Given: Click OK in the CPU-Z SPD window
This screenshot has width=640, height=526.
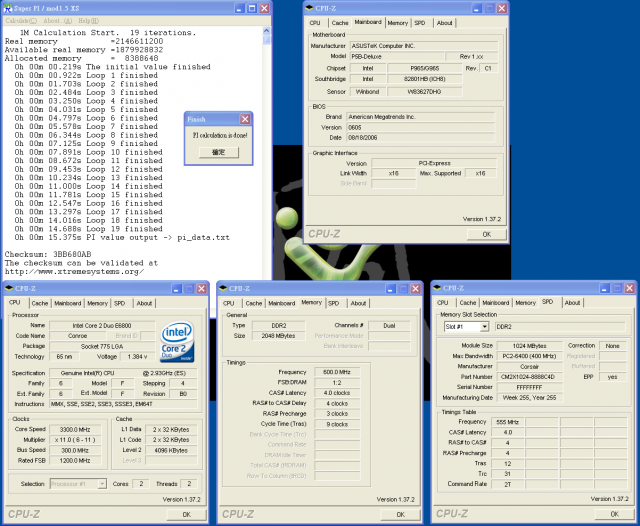Looking at the screenshot, I should pos(614,514).
